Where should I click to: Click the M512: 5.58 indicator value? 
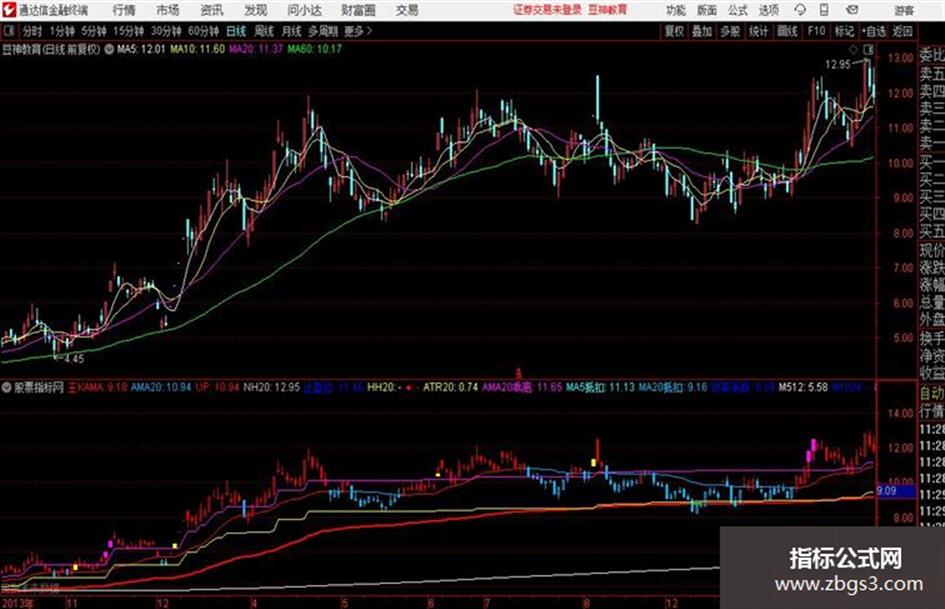coord(803,387)
